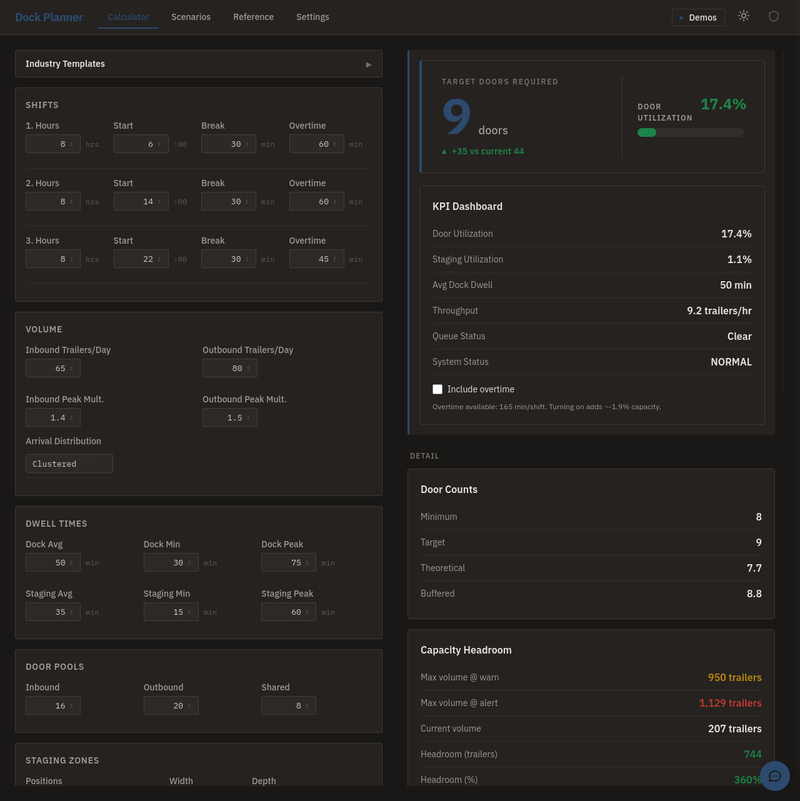800x801 pixels.
Task: Click the Shift 1 Break field
Action: point(228,144)
